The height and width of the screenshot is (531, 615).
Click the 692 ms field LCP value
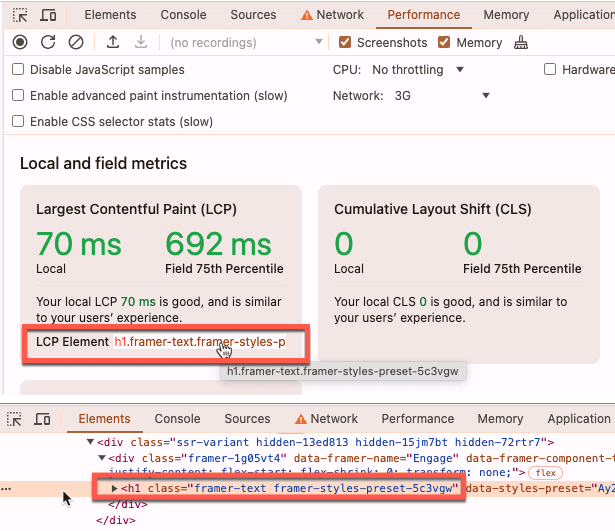tap(218, 244)
